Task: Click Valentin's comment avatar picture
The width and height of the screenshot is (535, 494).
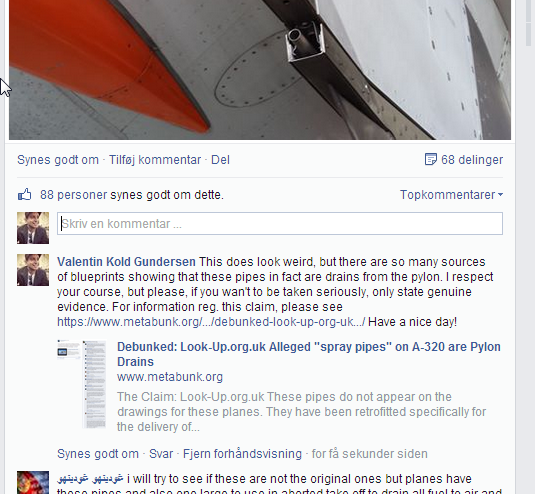Action: 33,270
